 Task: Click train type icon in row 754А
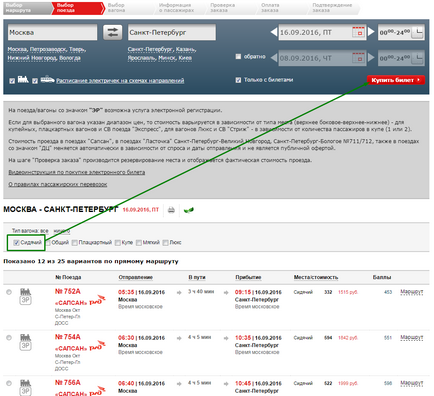tap(25, 337)
